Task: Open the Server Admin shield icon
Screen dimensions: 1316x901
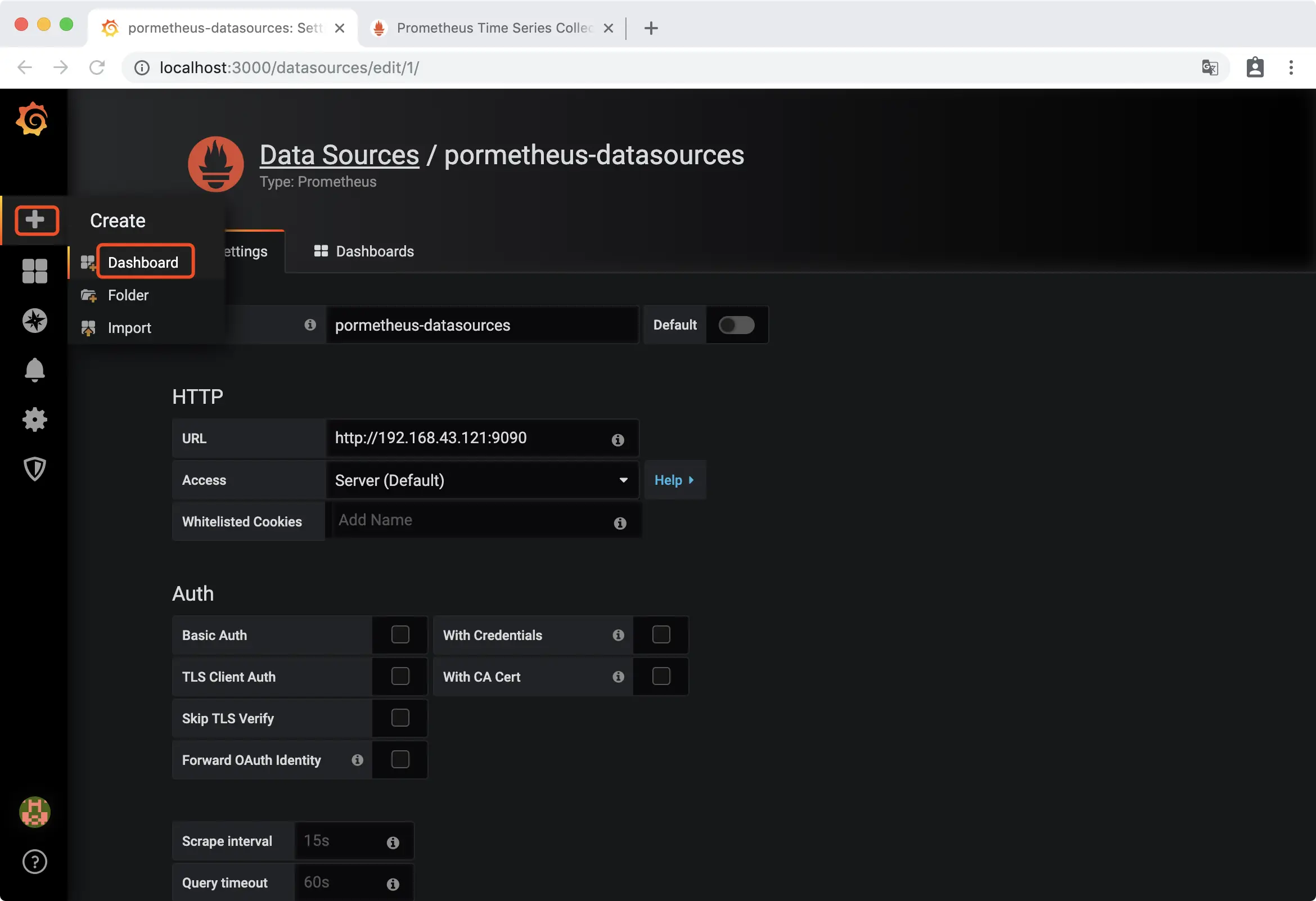Action: point(34,469)
